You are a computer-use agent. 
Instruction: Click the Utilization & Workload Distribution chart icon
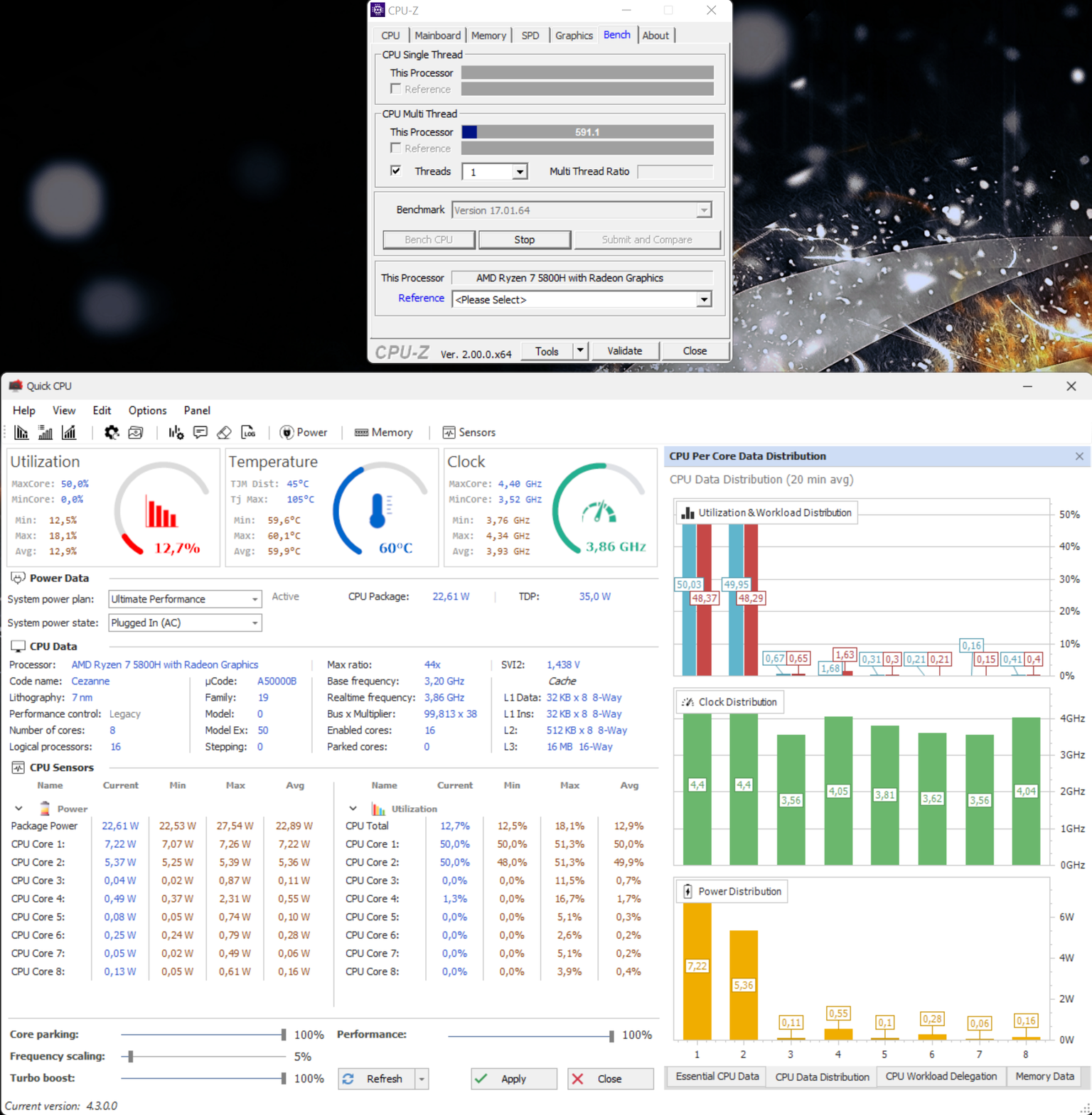688,512
